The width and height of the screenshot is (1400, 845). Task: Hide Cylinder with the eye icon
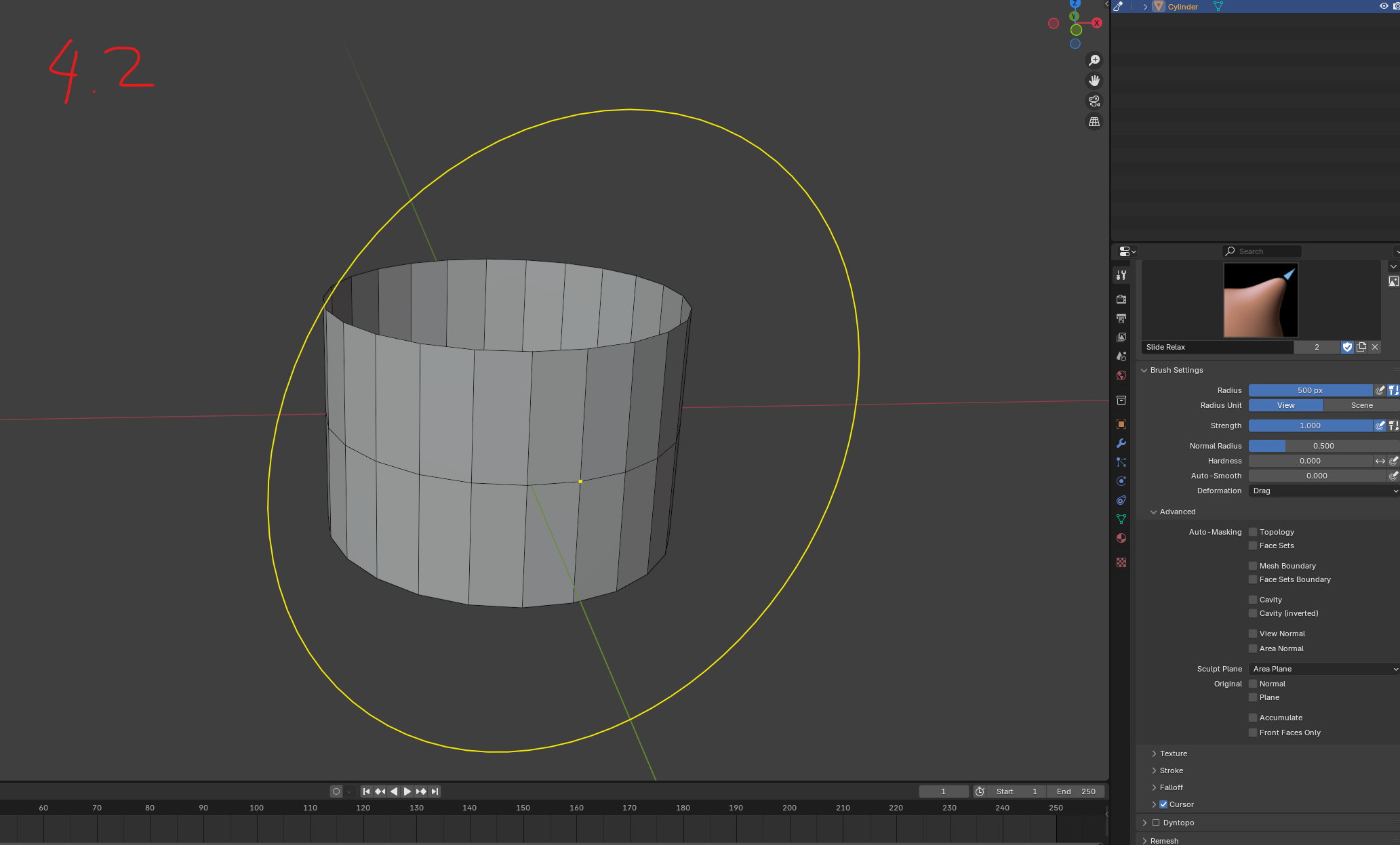[x=1384, y=6]
